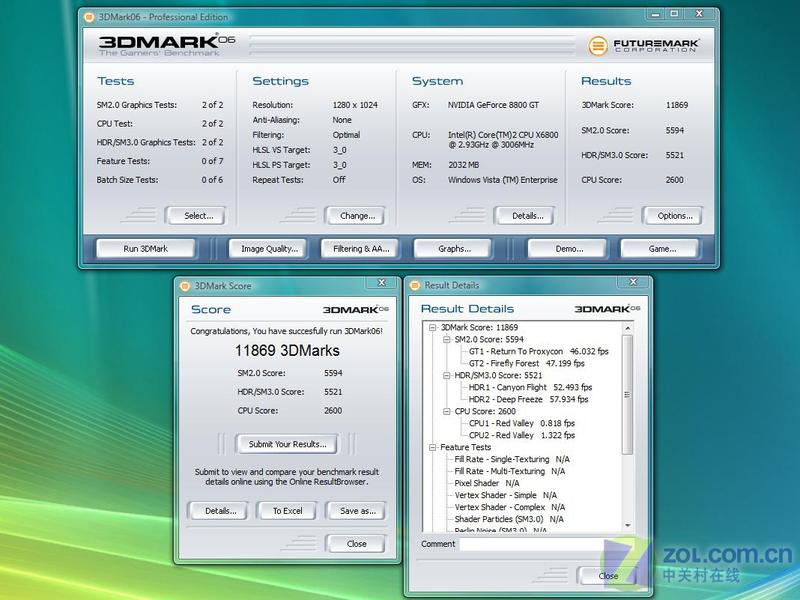Image resolution: width=800 pixels, height=600 pixels.
Task: Select GT1 - Return To Proxycon row
Action: (x=538, y=352)
